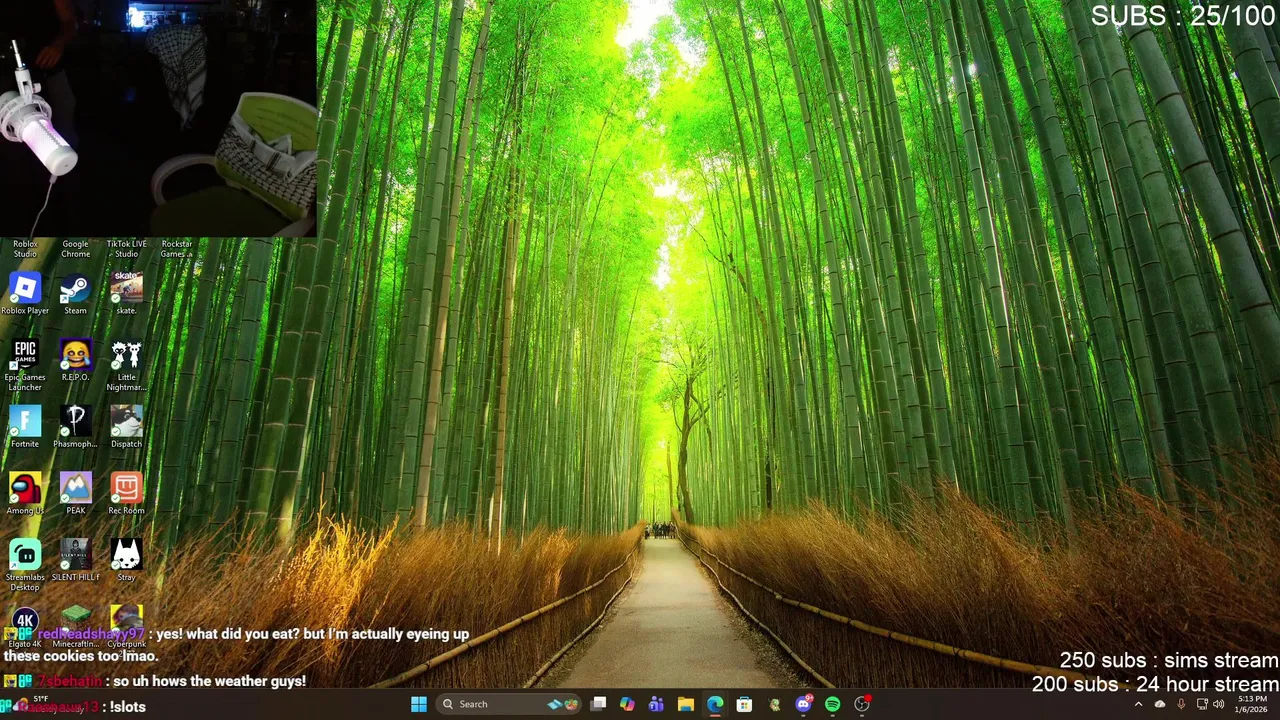Select the TikTok LIVE Studio shortcut label
The image size is (1280, 720).
pos(126,249)
